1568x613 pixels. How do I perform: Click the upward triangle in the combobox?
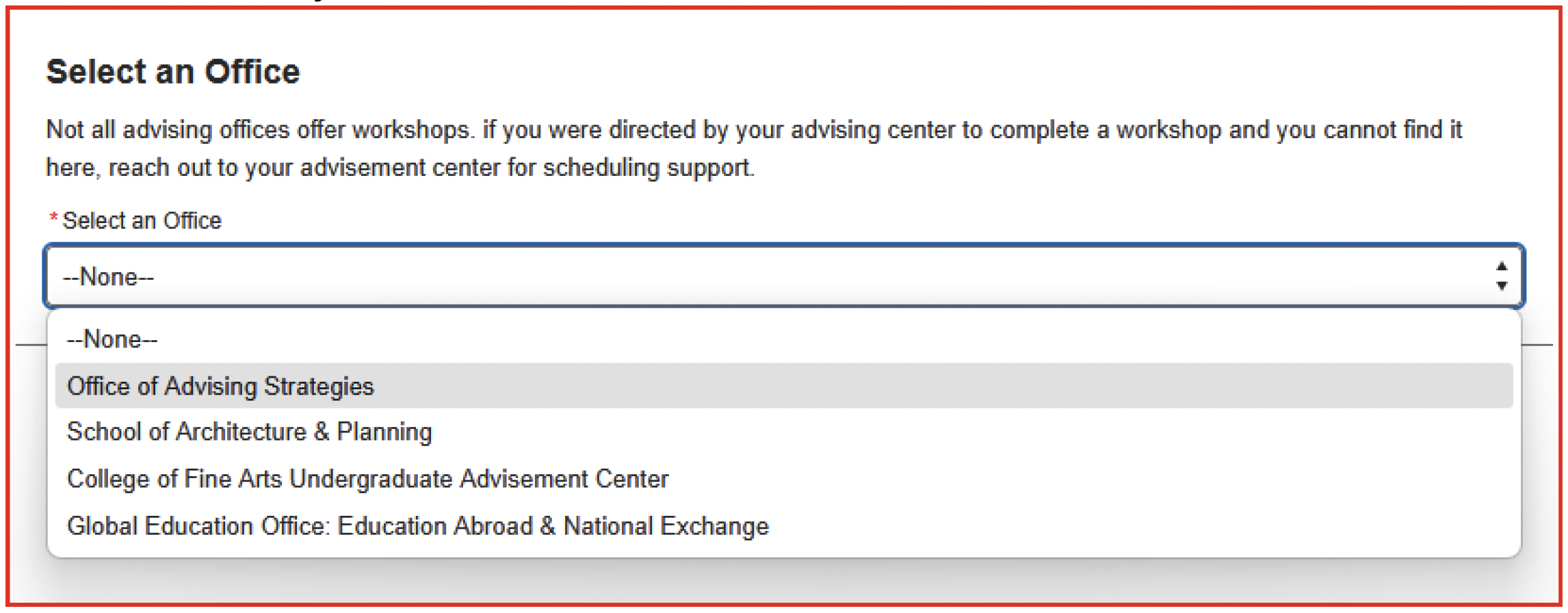tap(1502, 266)
